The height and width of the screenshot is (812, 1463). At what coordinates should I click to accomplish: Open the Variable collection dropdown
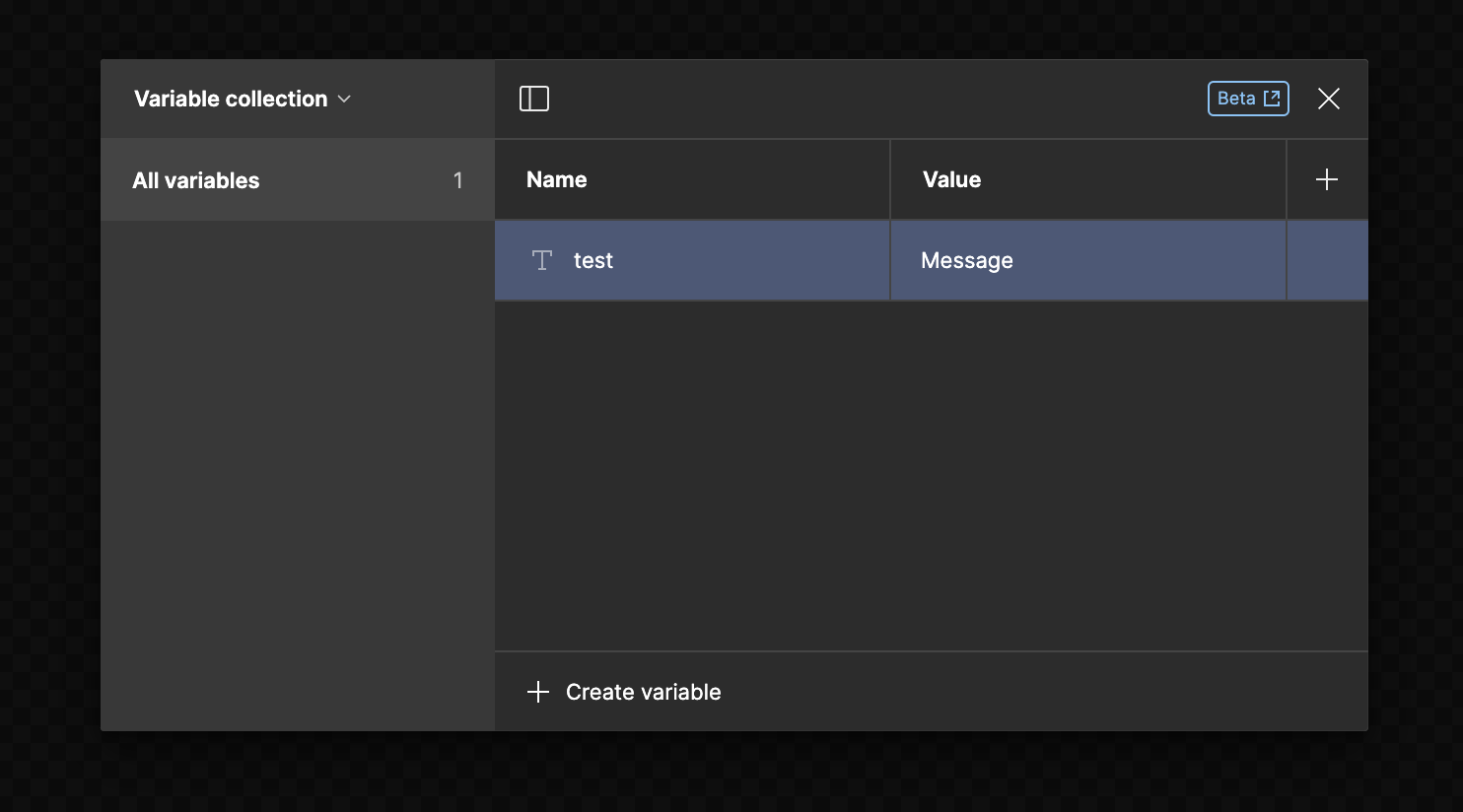[x=242, y=98]
